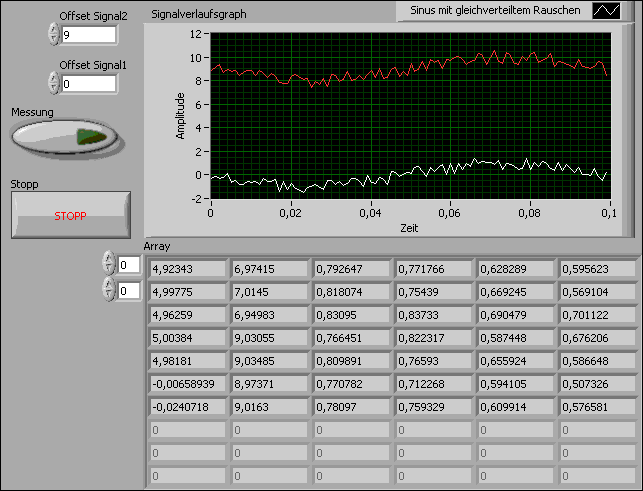The image size is (643, 491).
Task: Select array cell containing 0,595623
Action: [598, 268]
